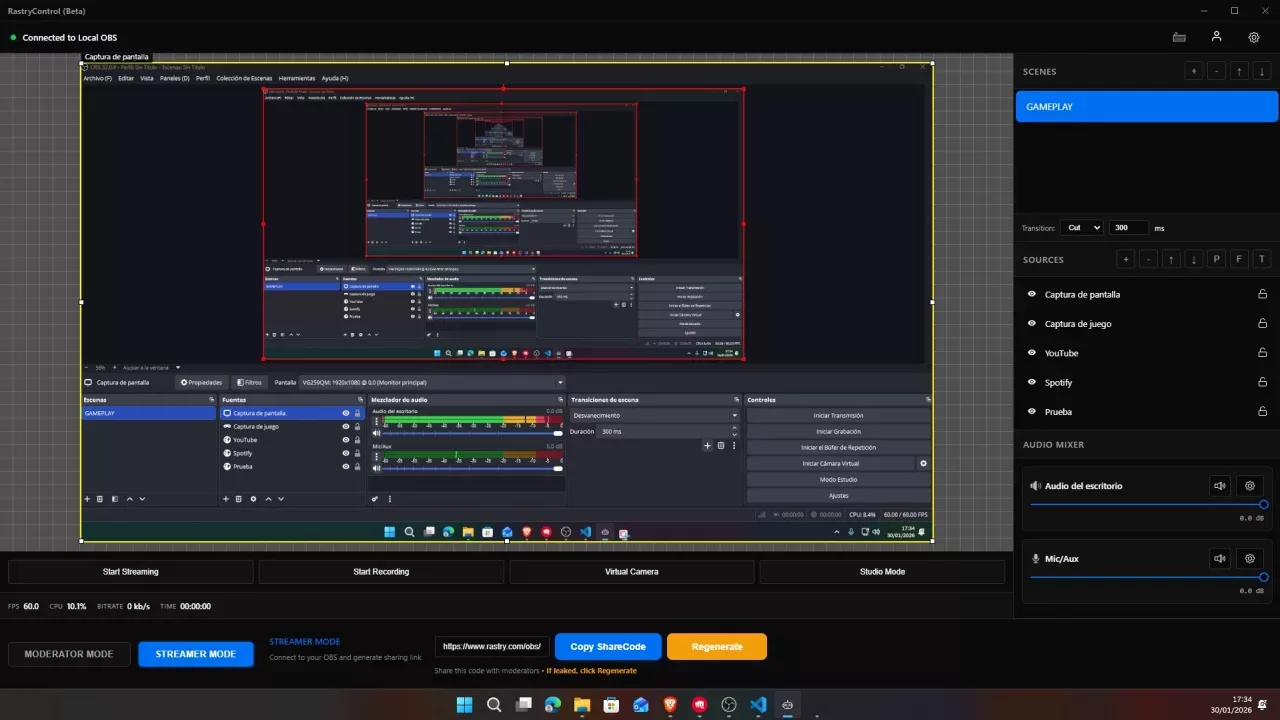The image size is (1280, 720).
Task: Toggle the Virtual Camera button
Action: click(632, 572)
